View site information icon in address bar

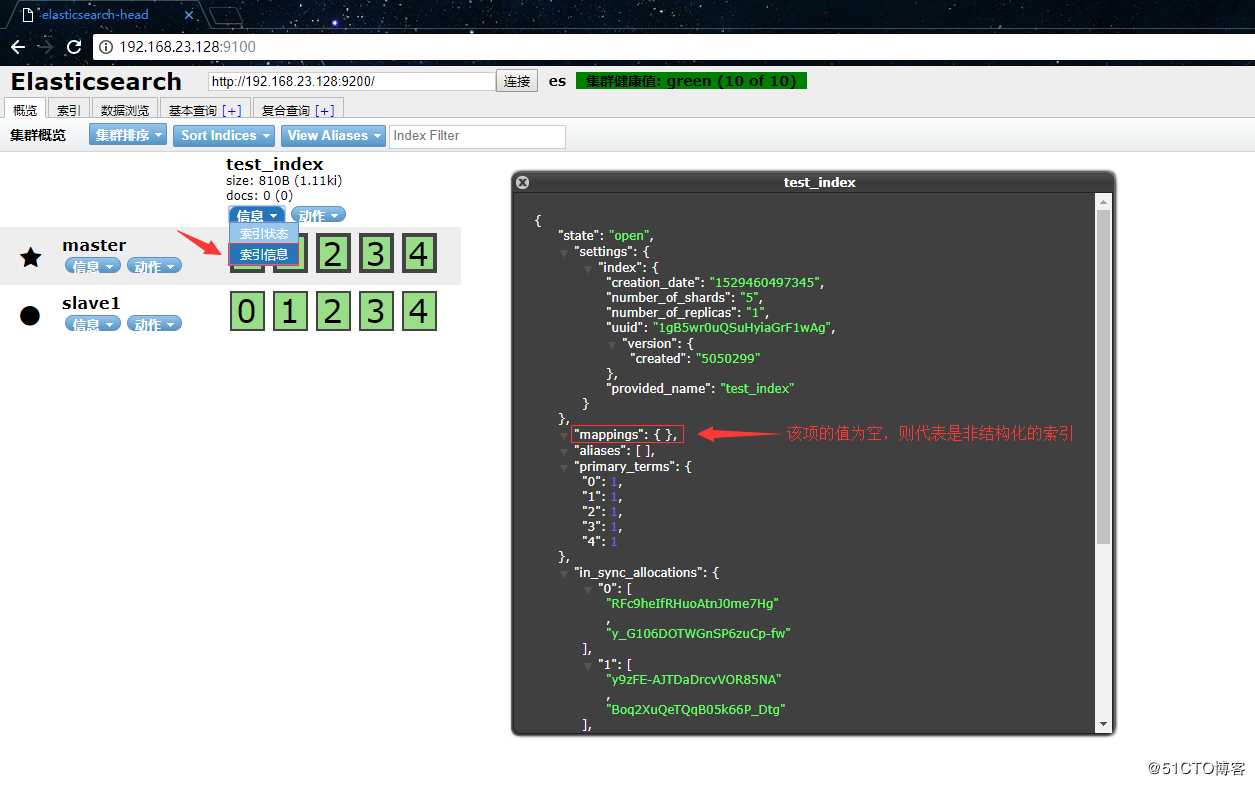(106, 47)
